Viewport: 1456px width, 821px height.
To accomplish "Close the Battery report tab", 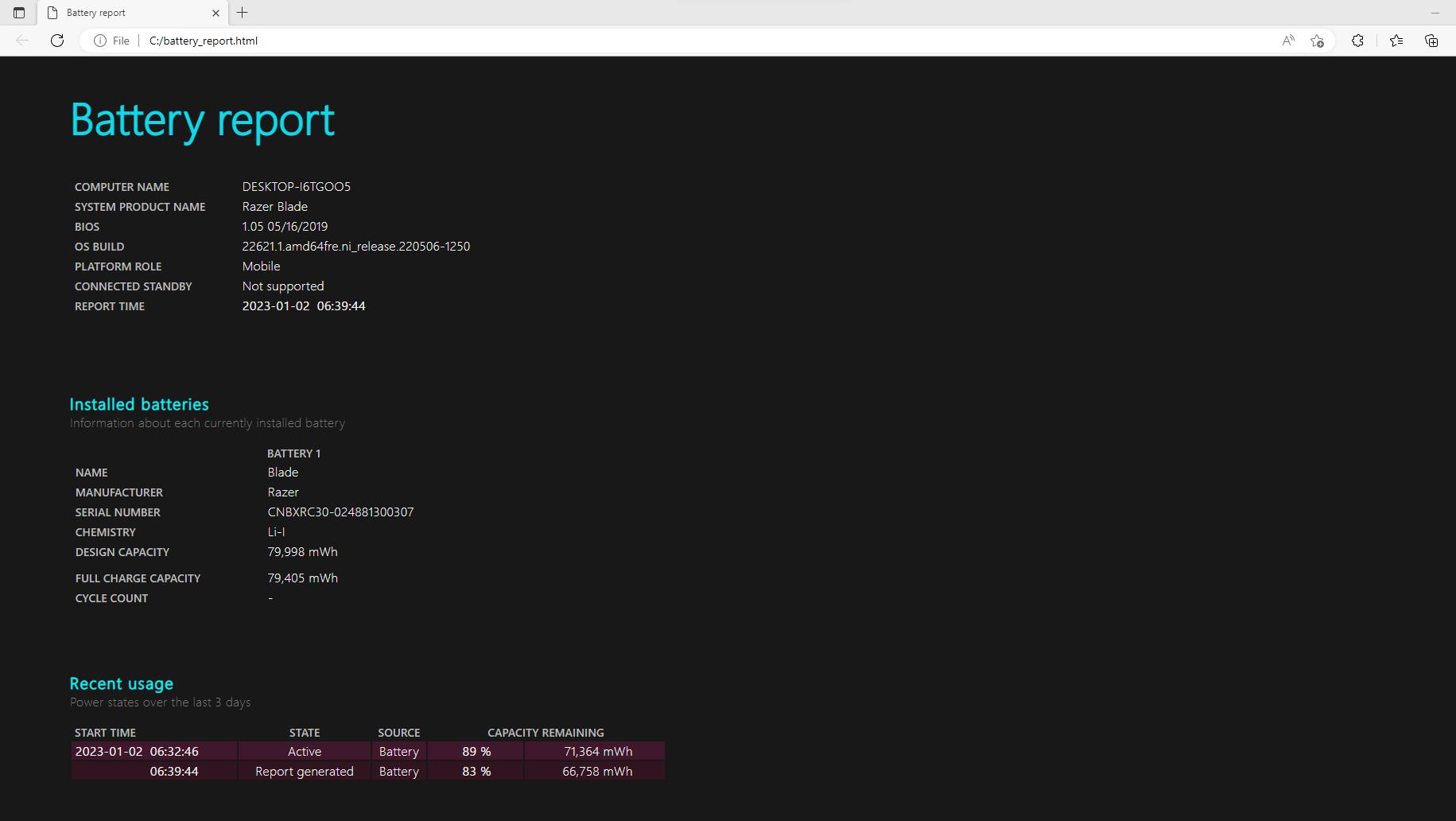I will point(215,13).
